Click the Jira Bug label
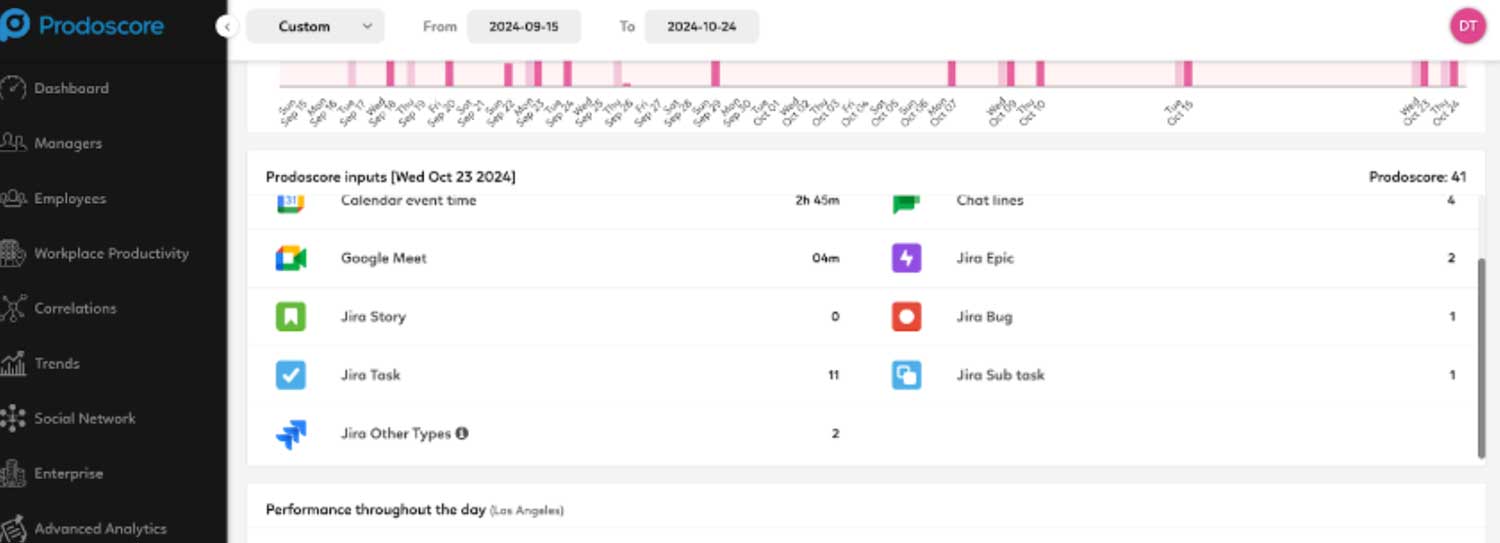Screen dimensions: 1500x543 984,316
